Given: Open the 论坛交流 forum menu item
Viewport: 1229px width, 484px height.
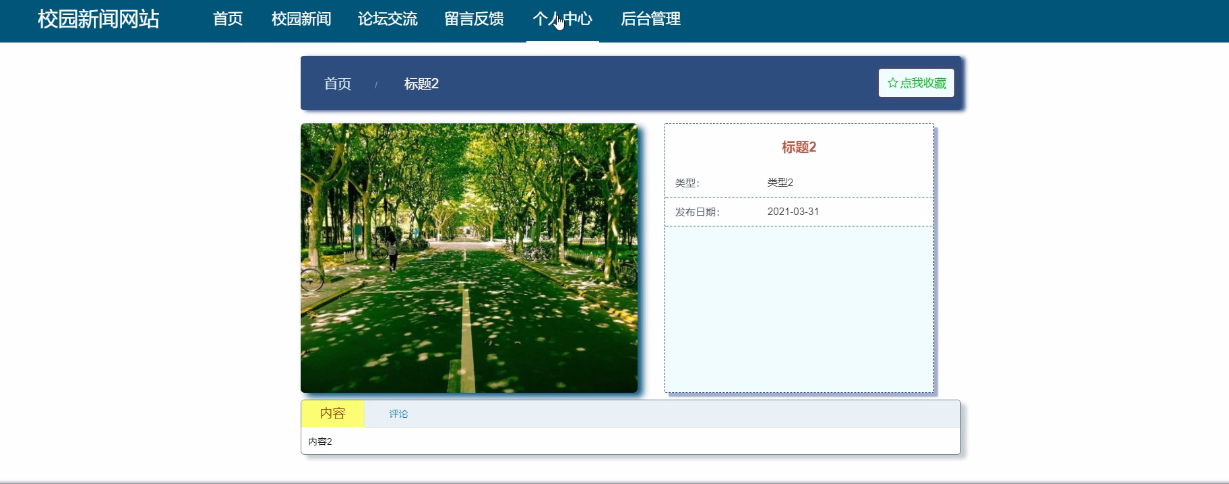Looking at the screenshot, I should pyautogui.click(x=388, y=19).
